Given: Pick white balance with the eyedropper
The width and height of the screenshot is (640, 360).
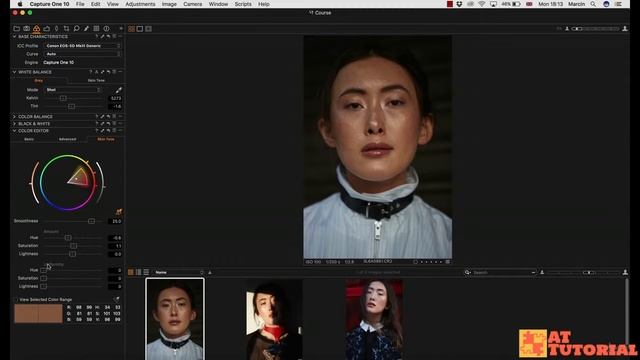Looking at the screenshot, I should click(118, 90).
